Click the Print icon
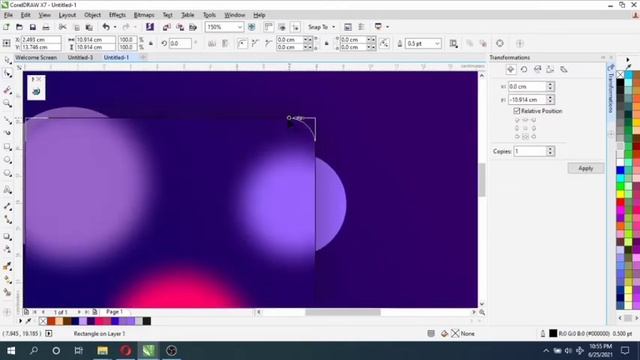Screen dimensions: 640x360 [46, 27]
